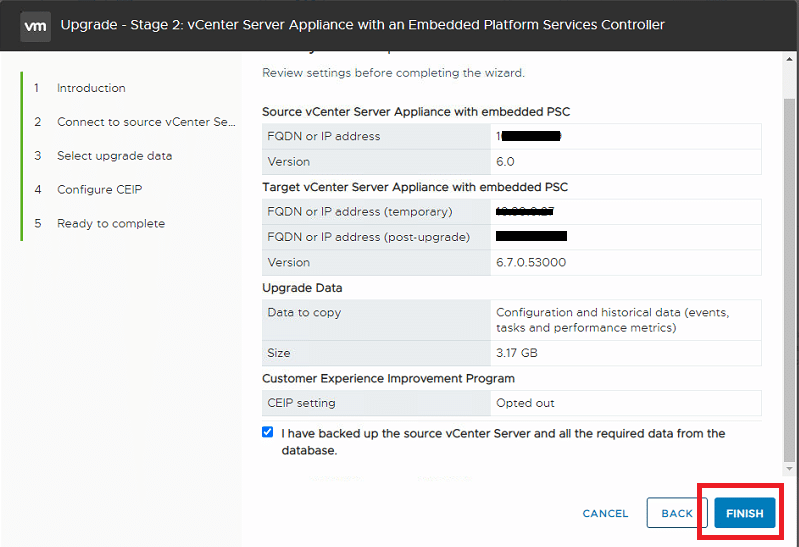Select step 5 Ready to complete
Viewport: 799px width, 547px height.
99,223
